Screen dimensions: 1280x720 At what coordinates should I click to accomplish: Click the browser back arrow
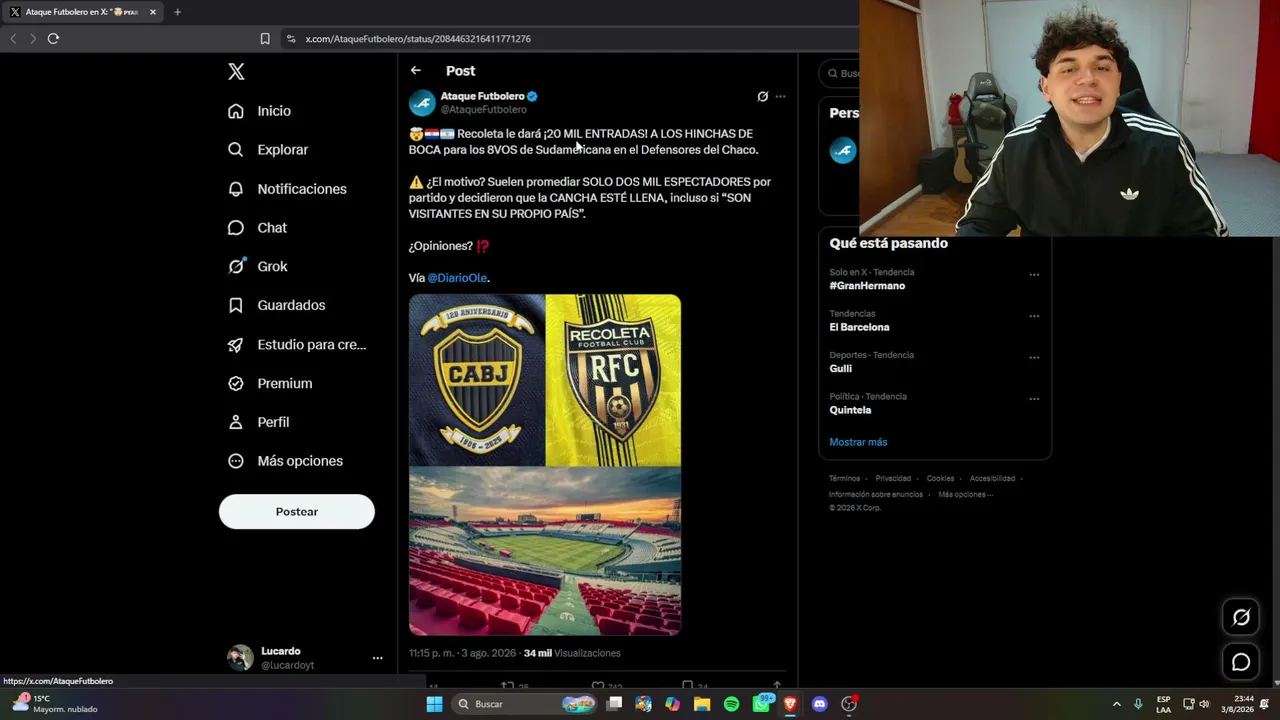13,39
